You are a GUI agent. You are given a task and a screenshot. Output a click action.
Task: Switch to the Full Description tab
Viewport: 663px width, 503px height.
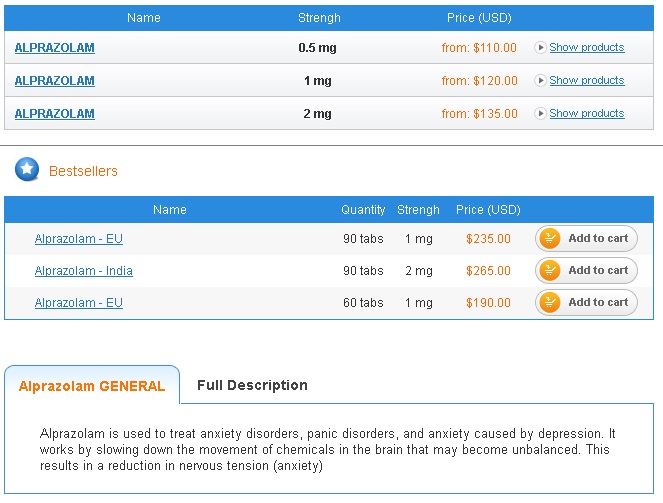point(252,385)
